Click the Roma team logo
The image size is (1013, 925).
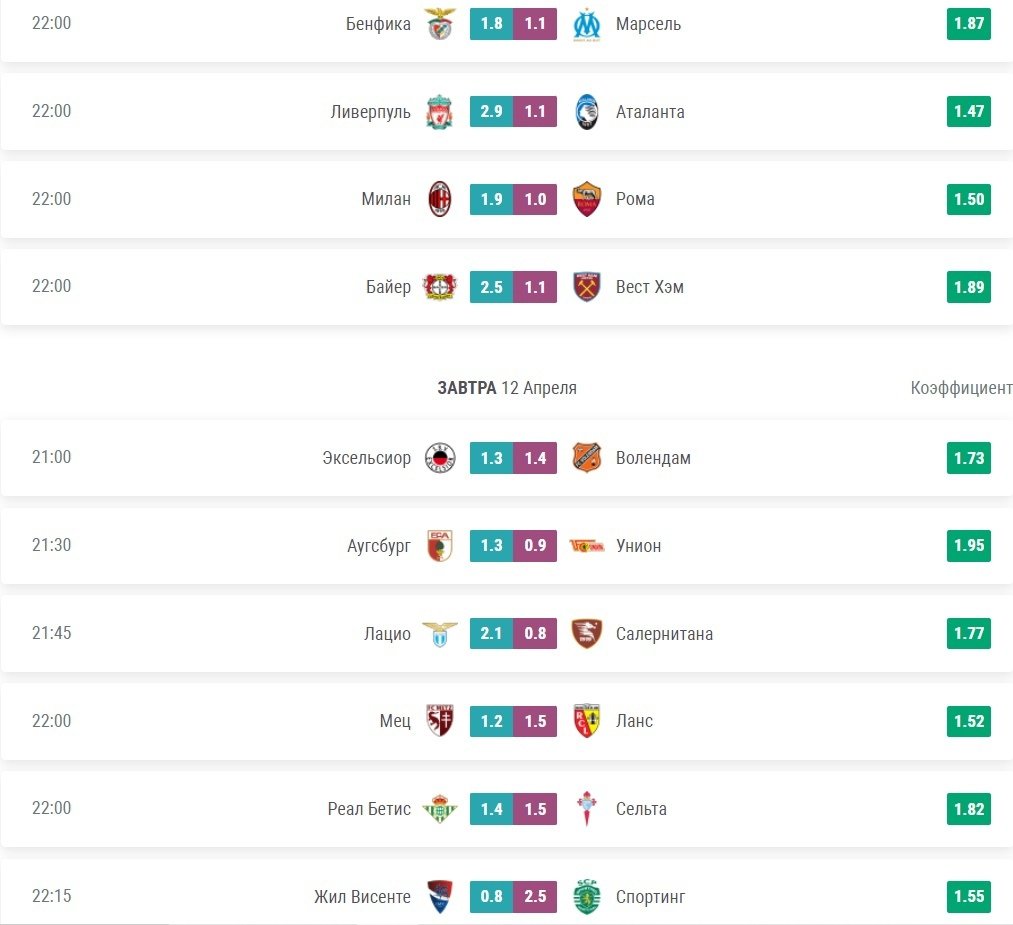tap(587, 199)
